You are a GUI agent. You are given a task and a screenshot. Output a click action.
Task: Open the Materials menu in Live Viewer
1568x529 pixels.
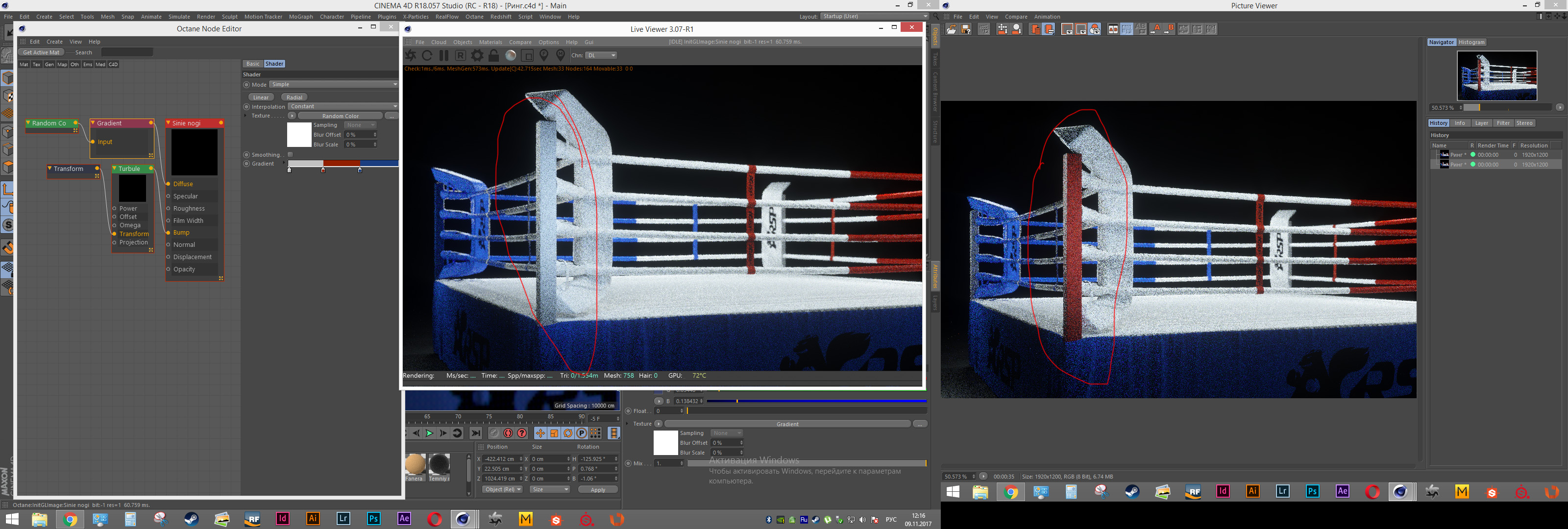(x=490, y=42)
